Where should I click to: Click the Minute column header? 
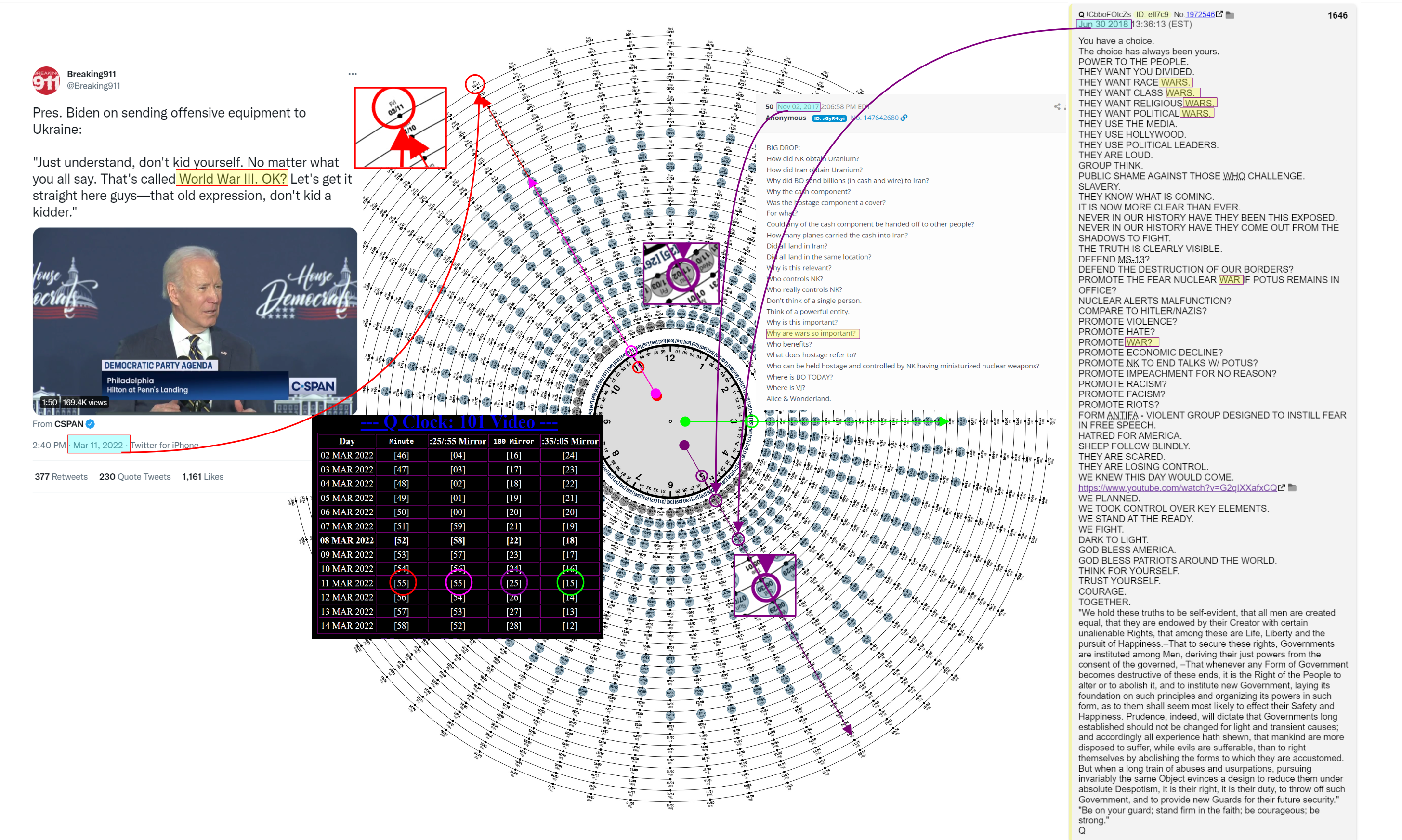pos(401,441)
